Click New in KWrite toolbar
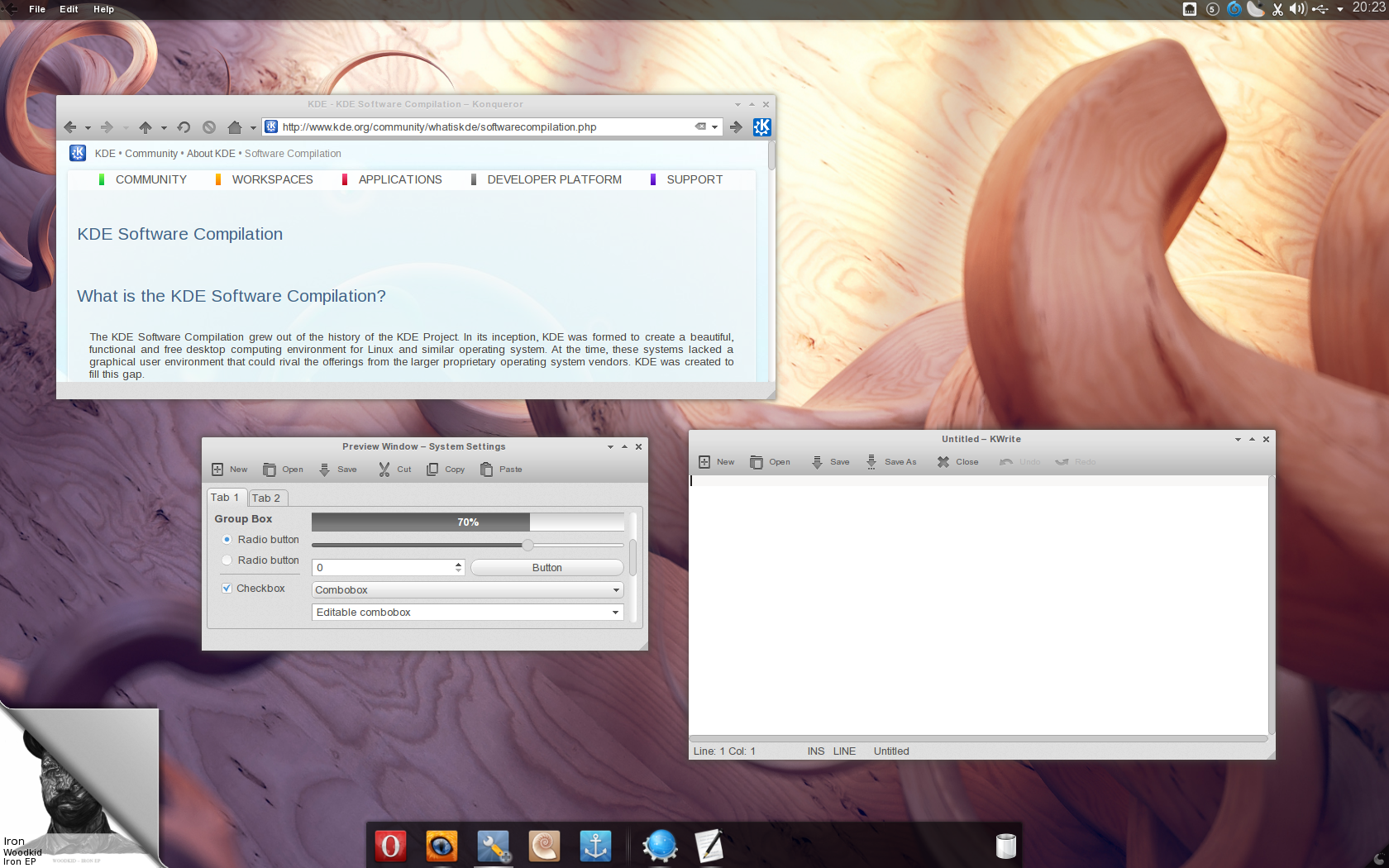Viewport: 1389px width, 868px height. point(716,462)
